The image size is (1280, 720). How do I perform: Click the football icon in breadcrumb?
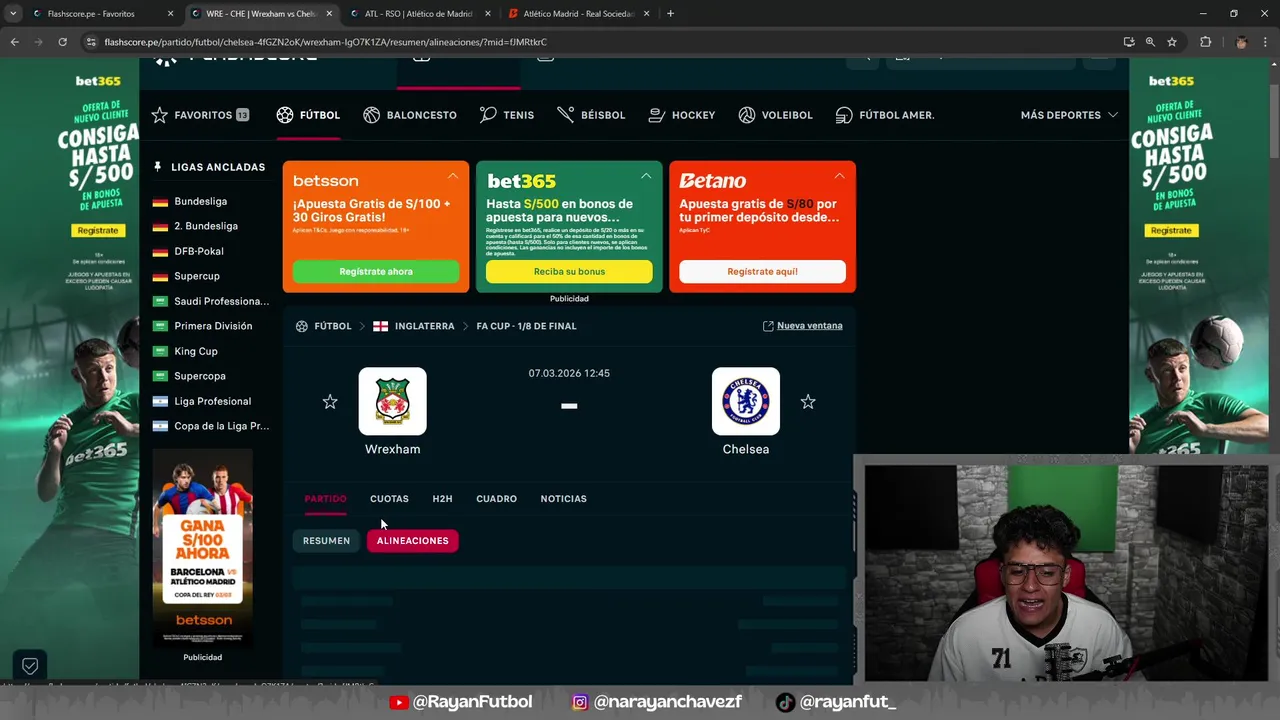302,326
